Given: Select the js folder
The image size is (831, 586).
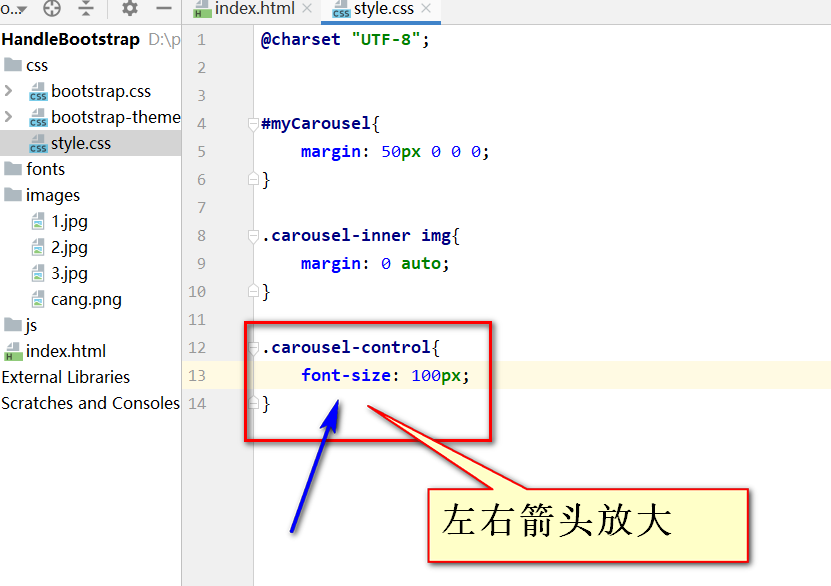Looking at the screenshot, I should pyautogui.click(x=31, y=325).
